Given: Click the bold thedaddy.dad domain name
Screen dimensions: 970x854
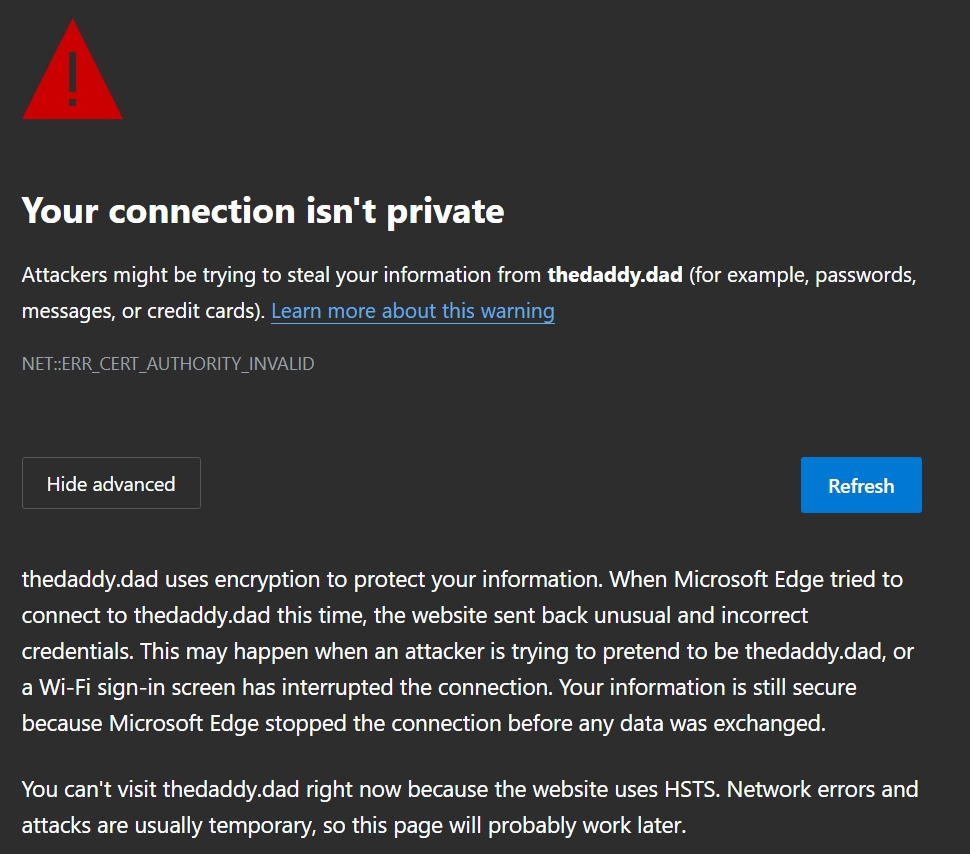Looking at the screenshot, I should pyautogui.click(x=615, y=275).
